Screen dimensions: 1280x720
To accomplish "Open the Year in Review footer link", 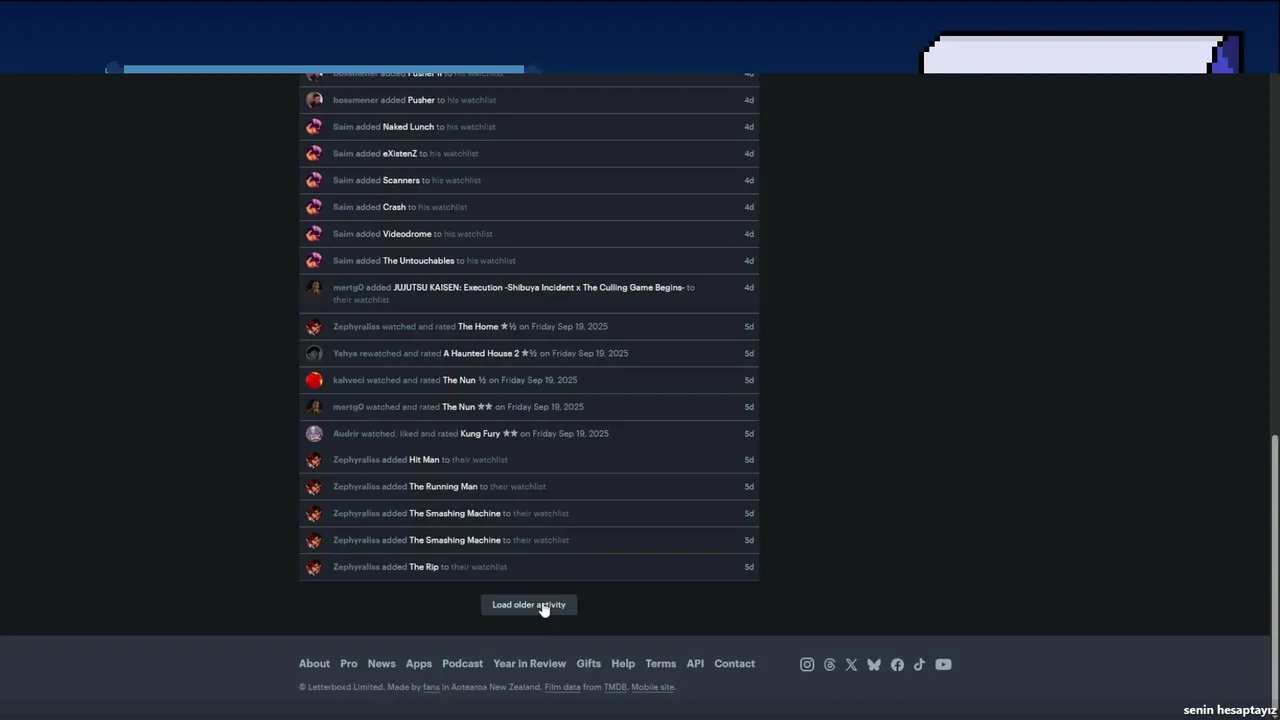I will tap(529, 664).
